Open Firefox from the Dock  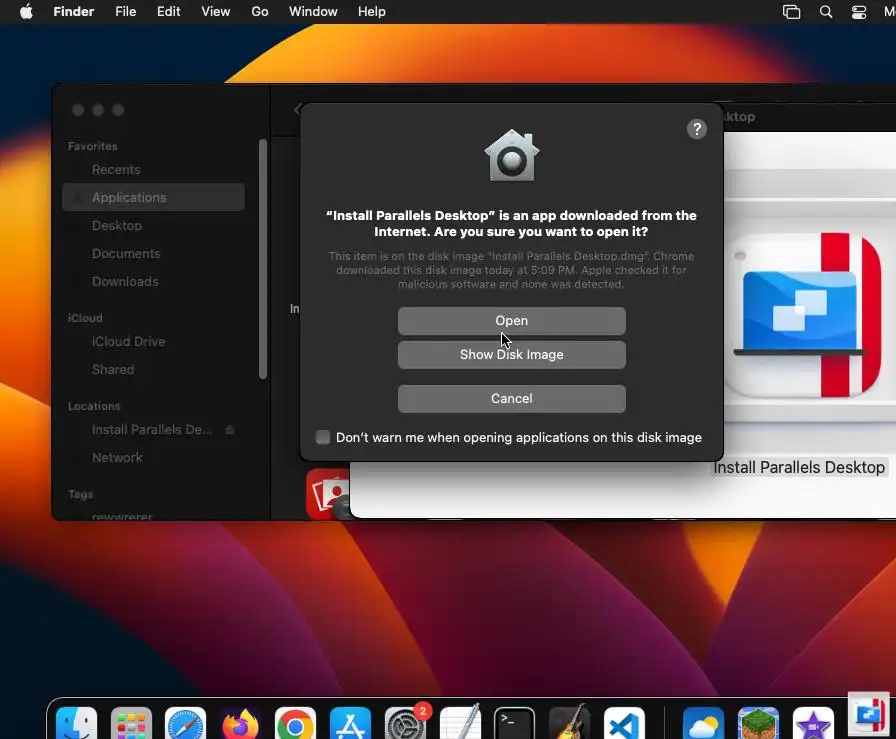click(x=240, y=725)
